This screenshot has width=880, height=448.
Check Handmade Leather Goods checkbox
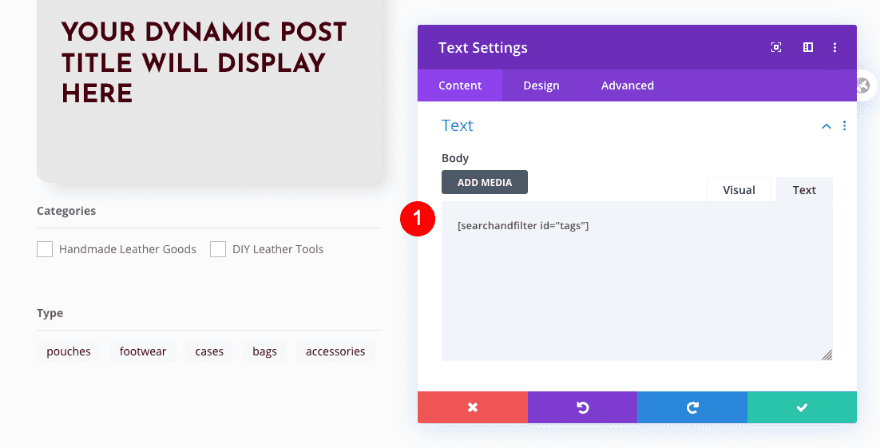point(45,249)
